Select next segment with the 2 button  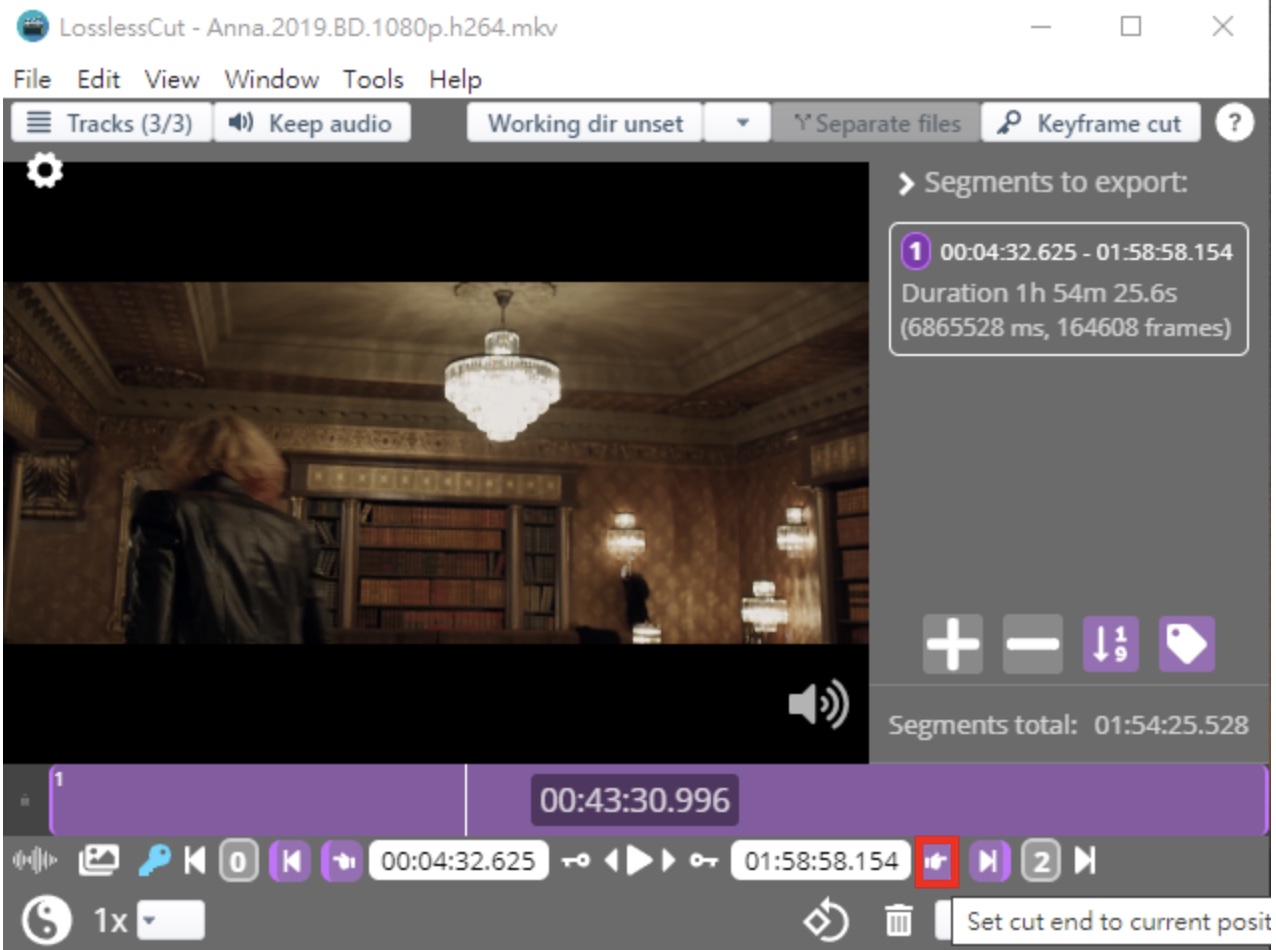point(1041,861)
